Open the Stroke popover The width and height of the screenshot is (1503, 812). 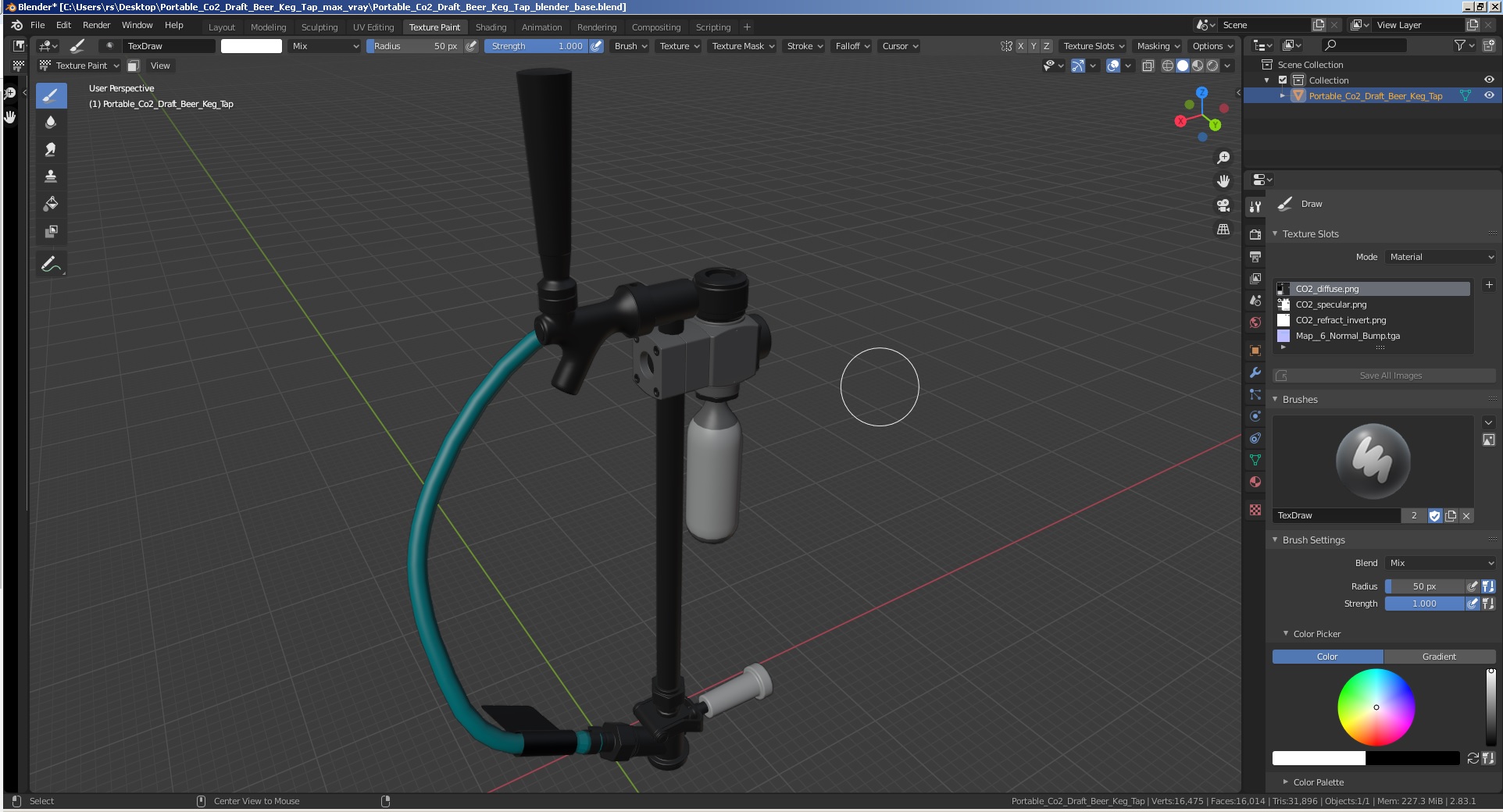click(x=805, y=46)
